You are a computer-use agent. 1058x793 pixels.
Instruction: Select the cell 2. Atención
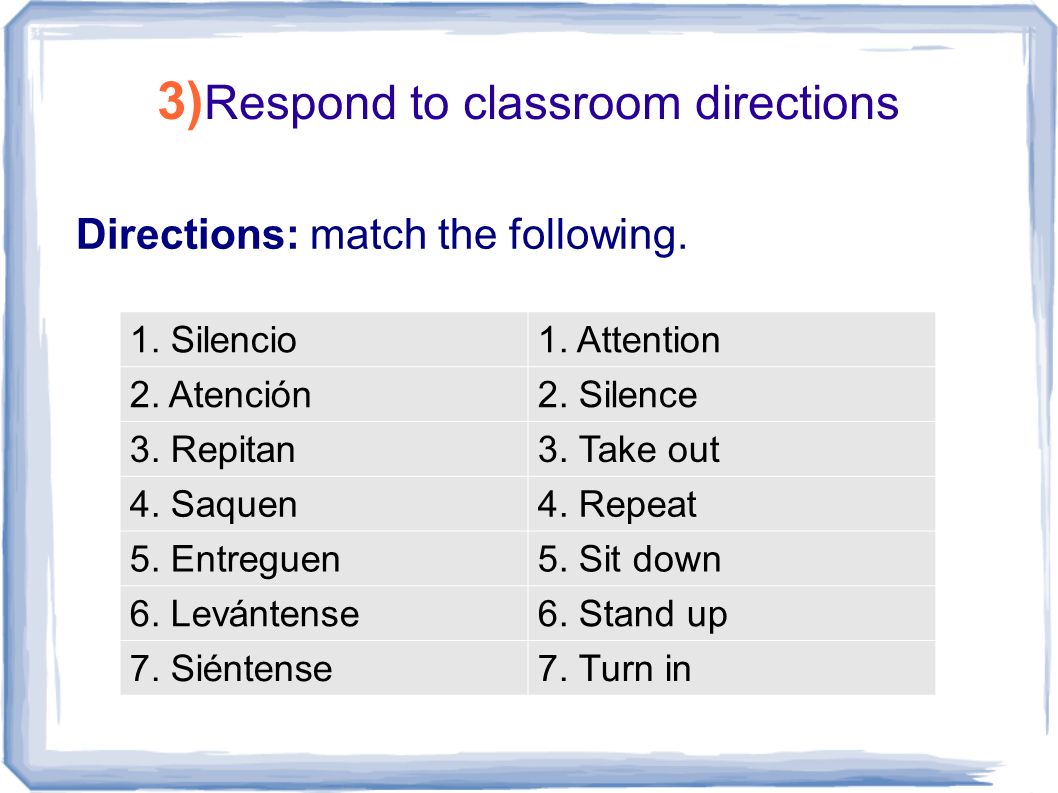pos(324,395)
